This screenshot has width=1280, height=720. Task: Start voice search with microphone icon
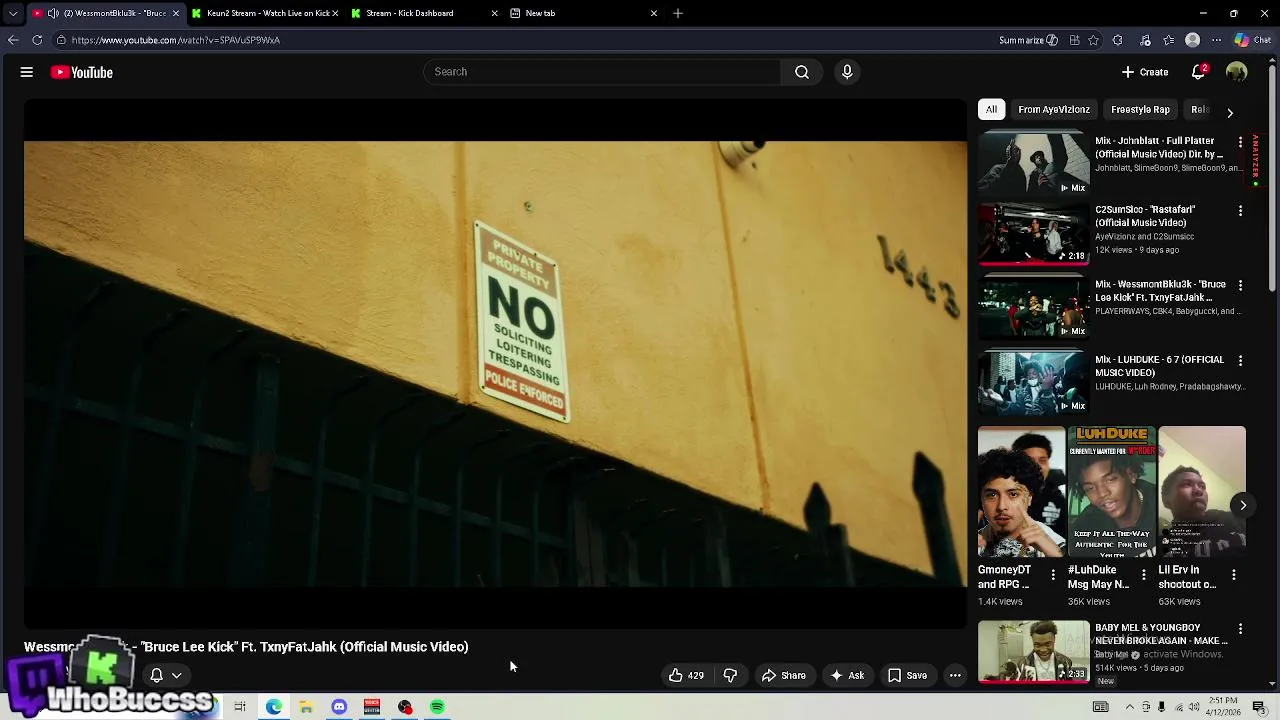[x=847, y=72]
